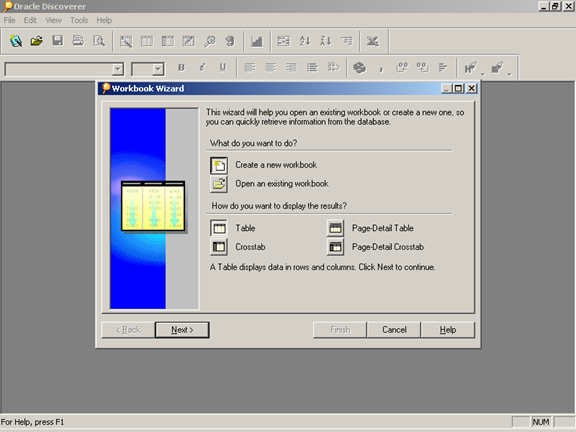This screenshot has width=576, height=432.
Task: Close the Workbook Wizard dialog
Action: tap(472, 88)
